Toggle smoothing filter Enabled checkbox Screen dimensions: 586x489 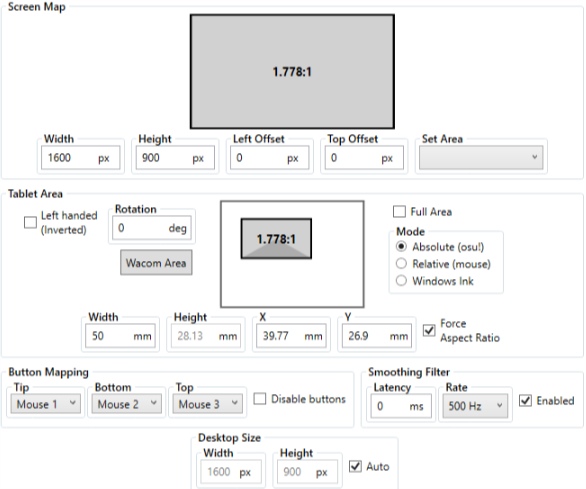[525, 400]
